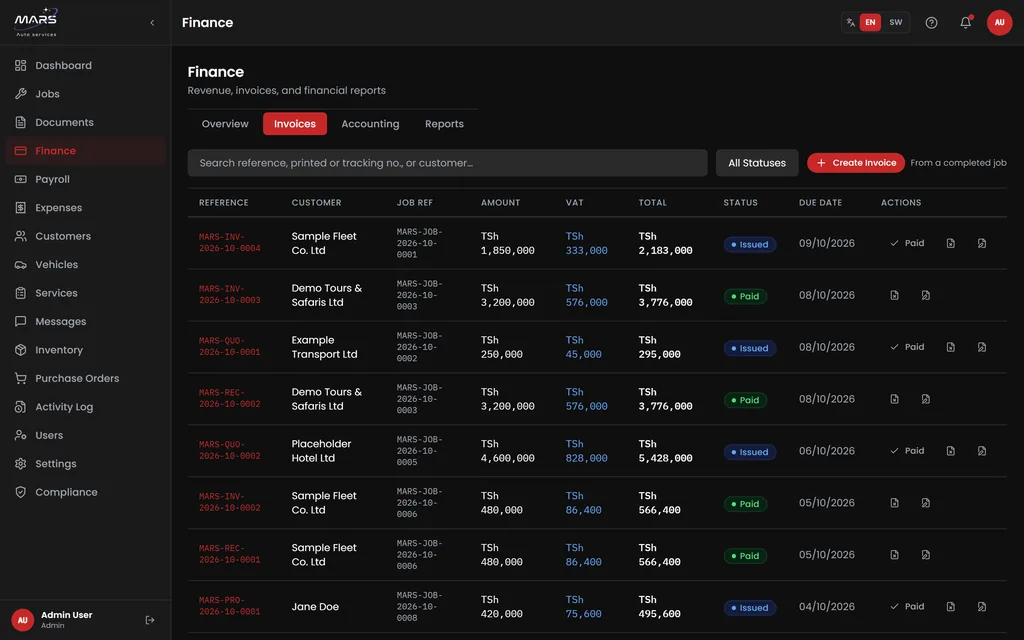Open Settings in the sidebar
Screen dimensions: 1024x640
coord(86,464)
